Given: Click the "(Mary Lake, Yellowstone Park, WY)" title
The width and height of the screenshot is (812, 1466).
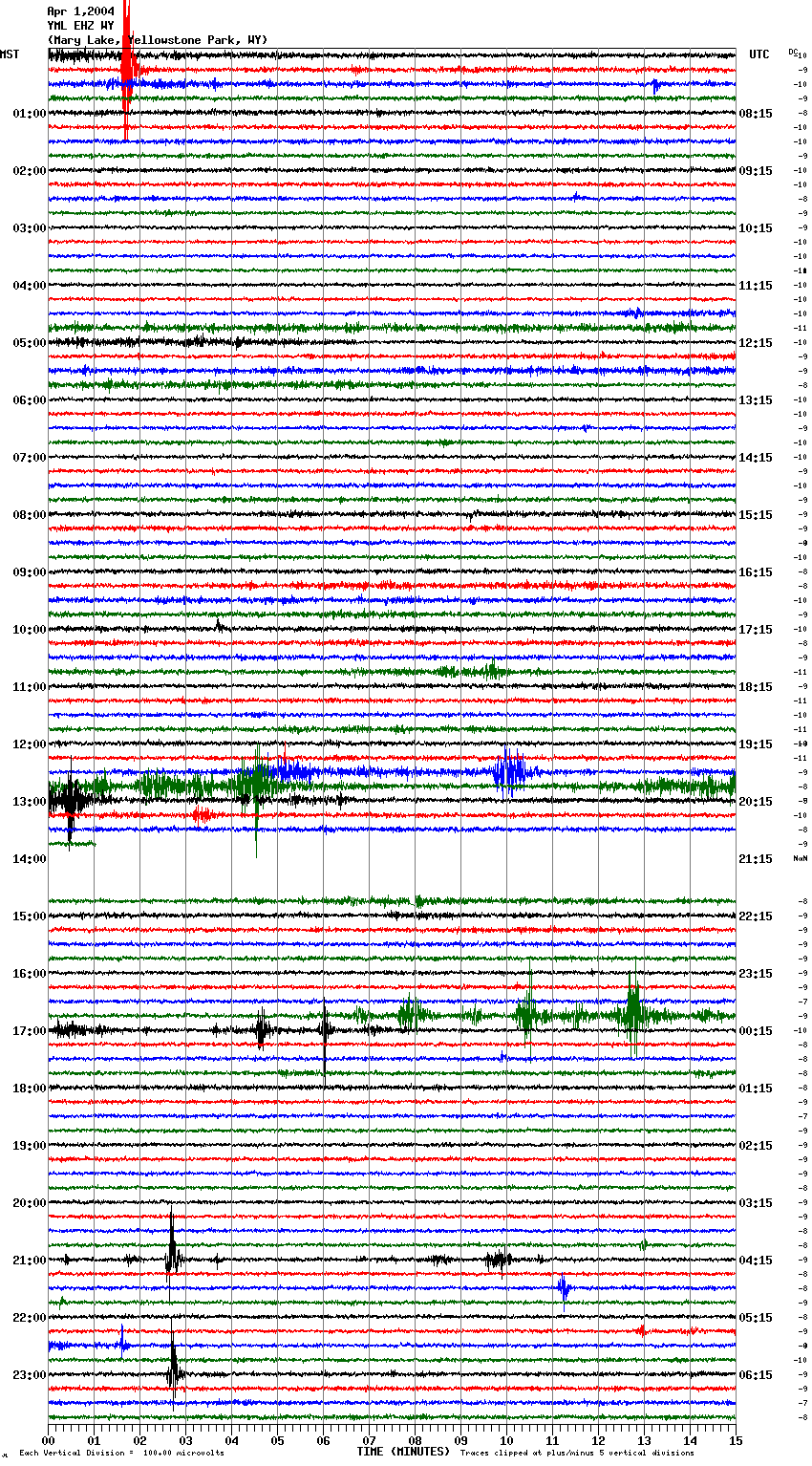Looking at the screenshot, I should click(158, 40).
